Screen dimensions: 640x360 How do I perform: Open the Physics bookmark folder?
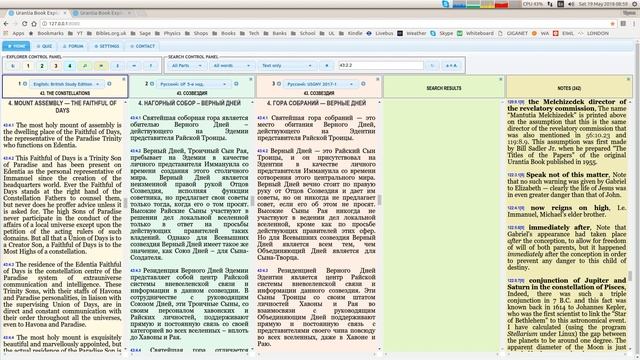[169, 33]
